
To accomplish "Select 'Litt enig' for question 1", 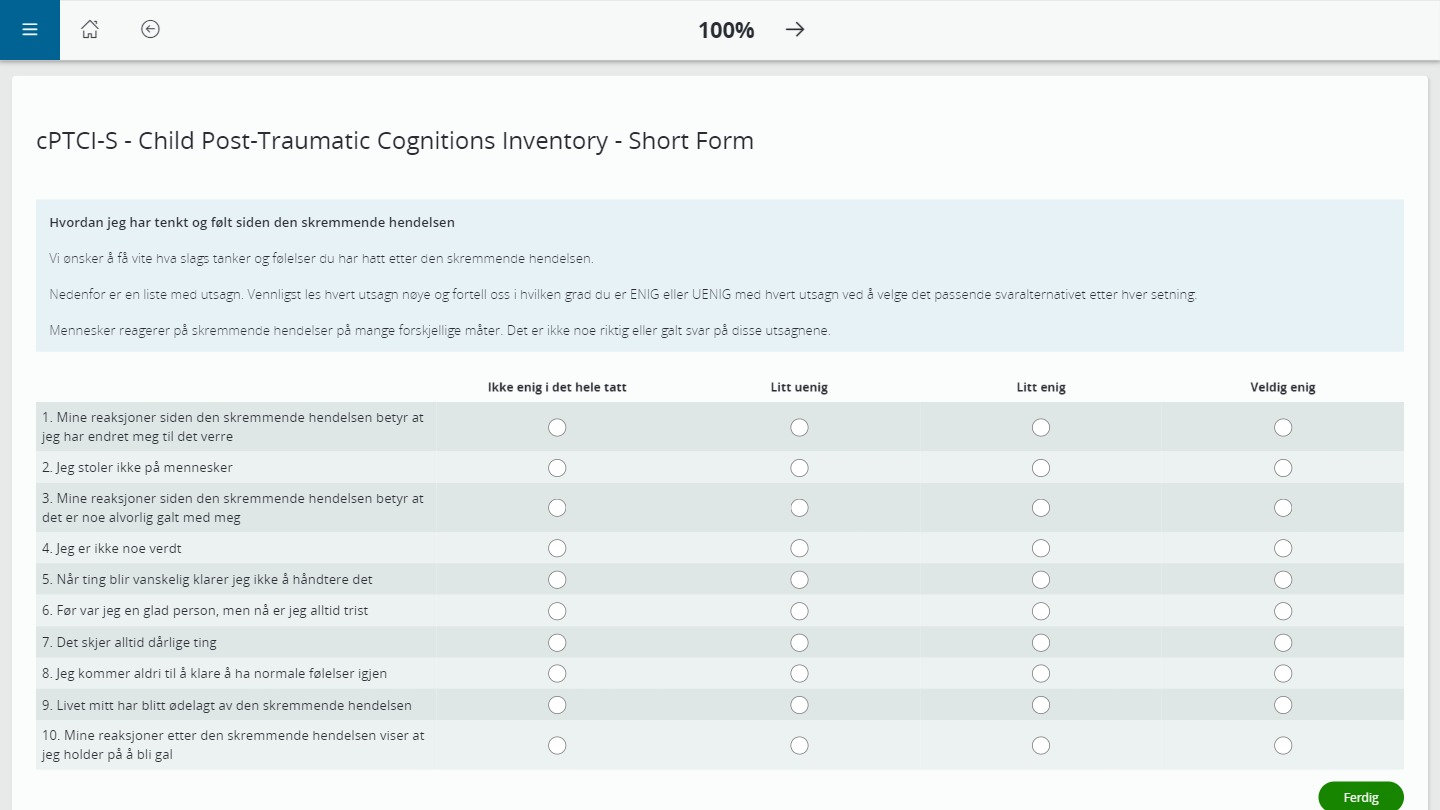I will pyautogui.click(x=1041, y=427).
